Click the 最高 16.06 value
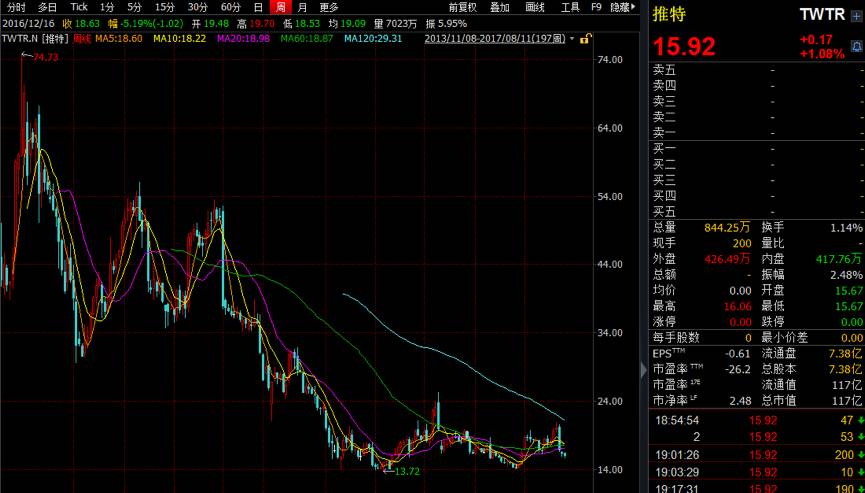 coord(736,306)
